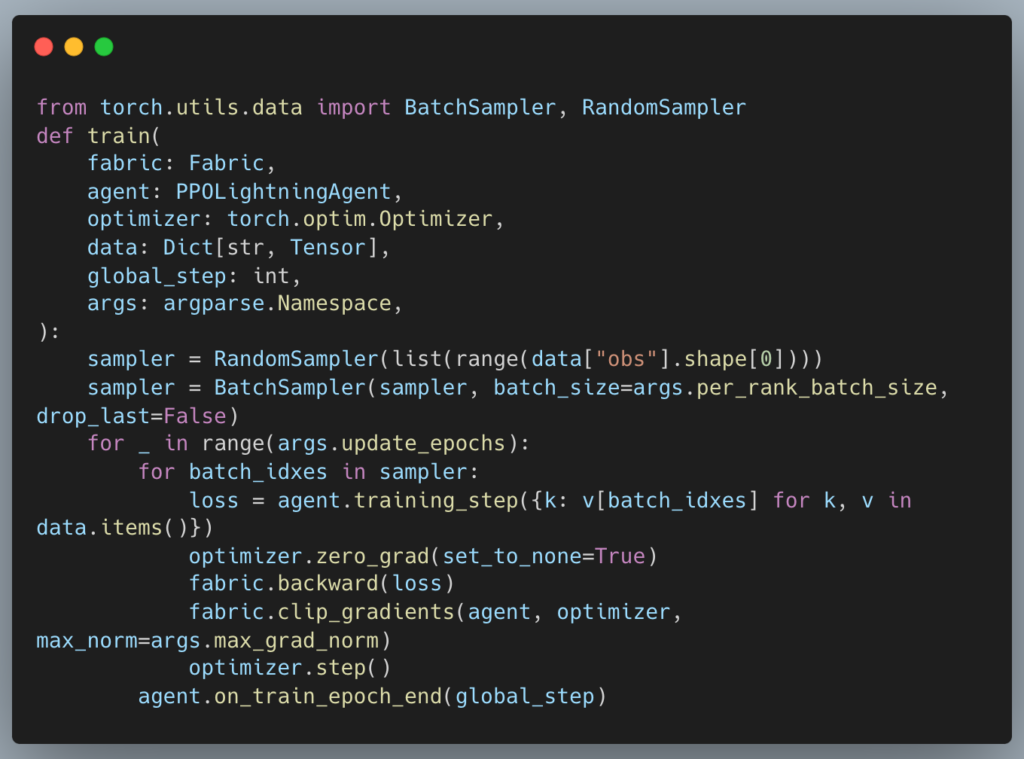This screenshot has height=759, width=1024.
Task: Click the Dict[str, Tensor] annotation
Action: [270, 248]
